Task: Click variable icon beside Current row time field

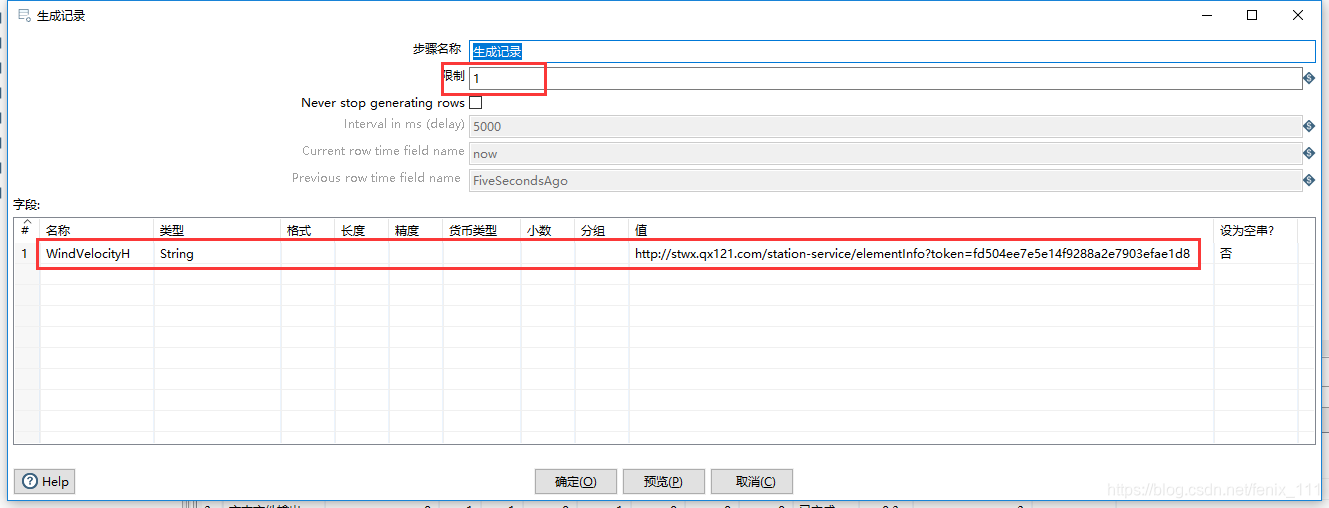Action: pyautogui.click(x=1309, y=154)
